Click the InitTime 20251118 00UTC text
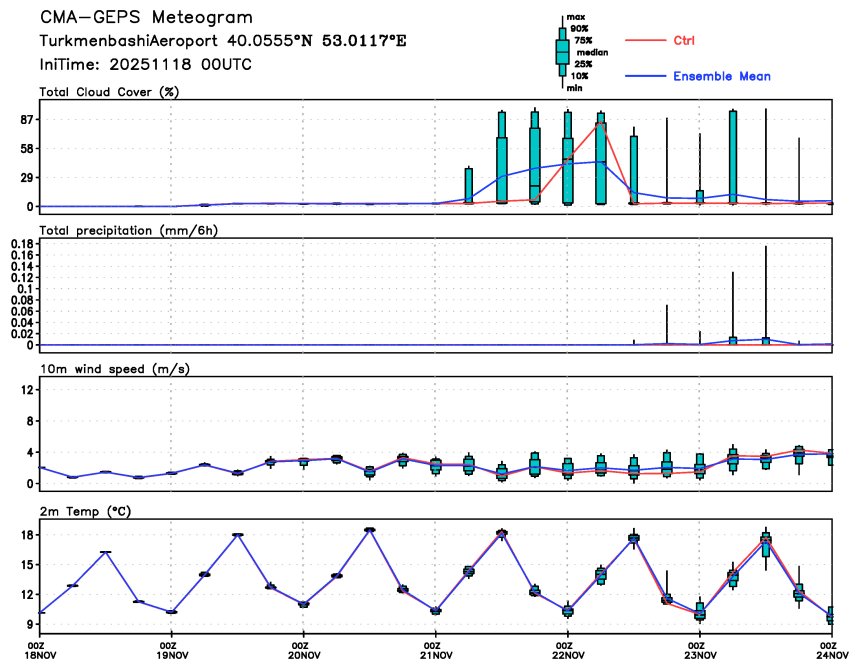Screen dimensions: 860x671 click(145, 64)
